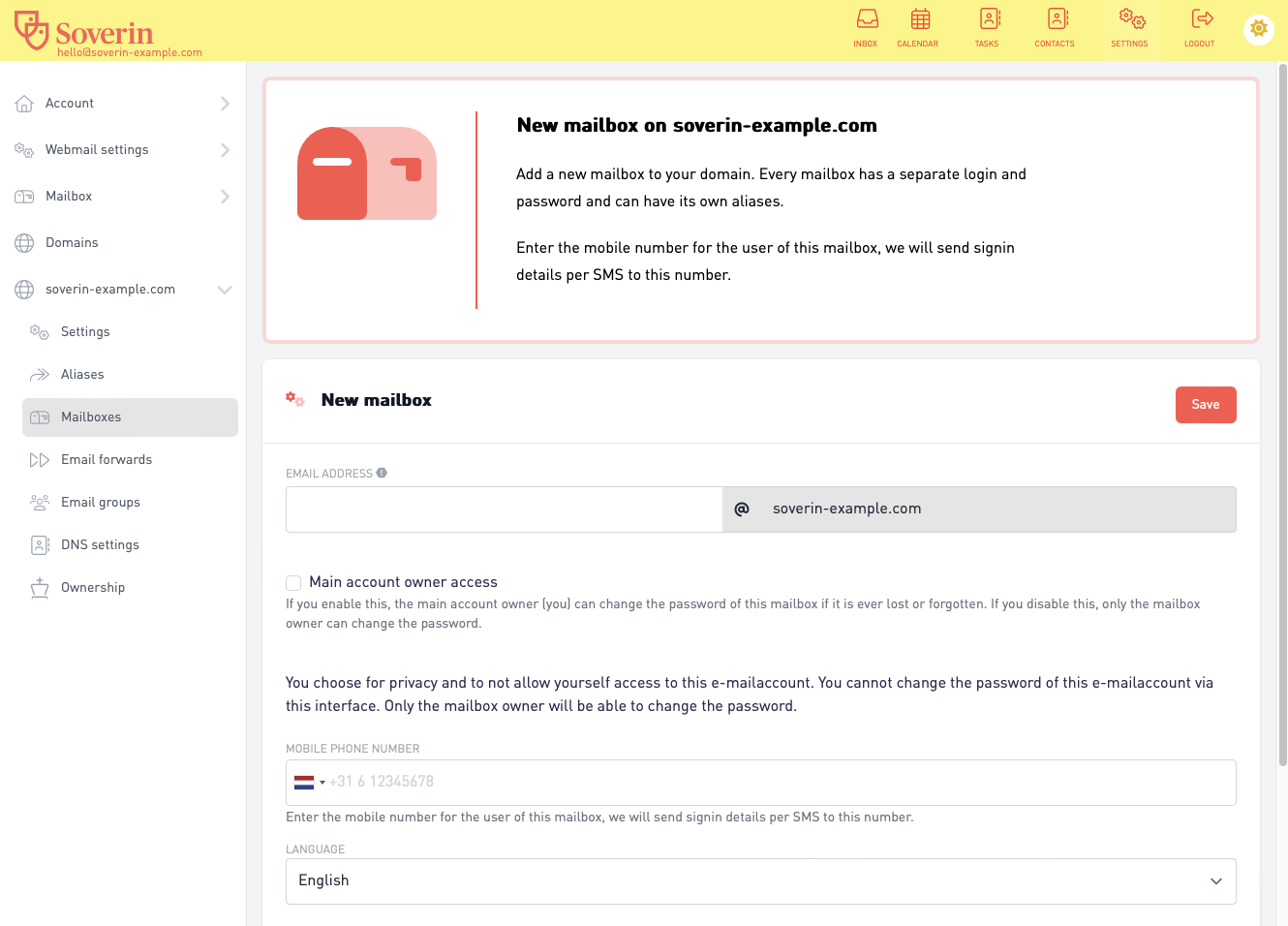Select DNS settings in the submenu

(x=100, y=545)
